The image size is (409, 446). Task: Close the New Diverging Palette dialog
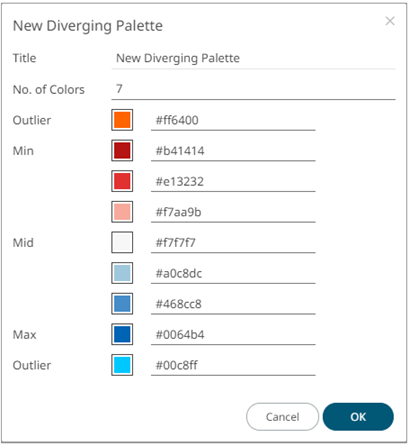tap(390, 21)
